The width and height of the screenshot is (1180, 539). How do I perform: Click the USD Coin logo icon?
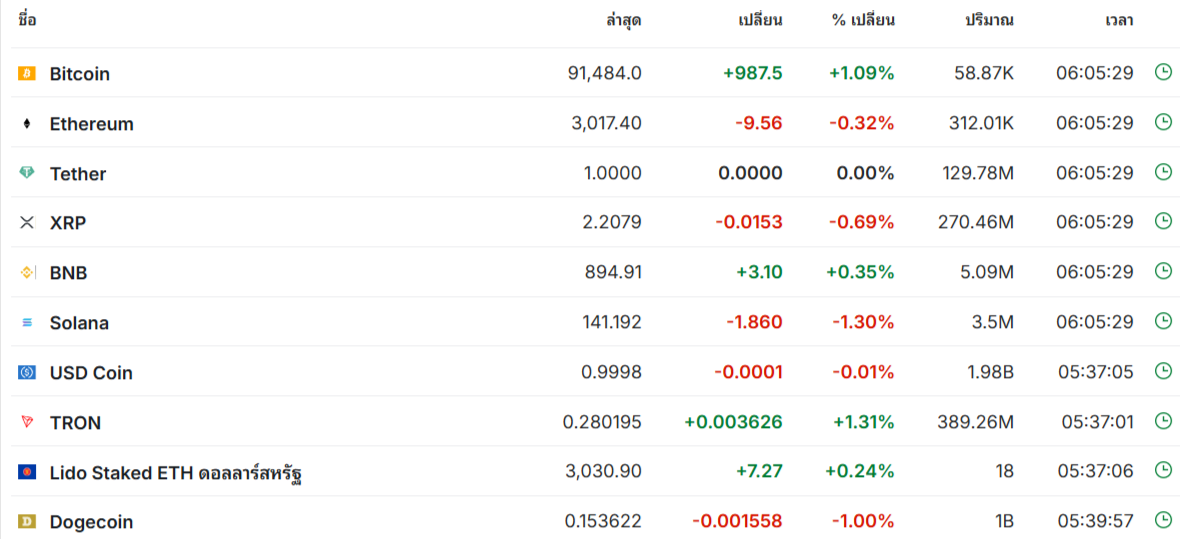click(x=27, y=372)
